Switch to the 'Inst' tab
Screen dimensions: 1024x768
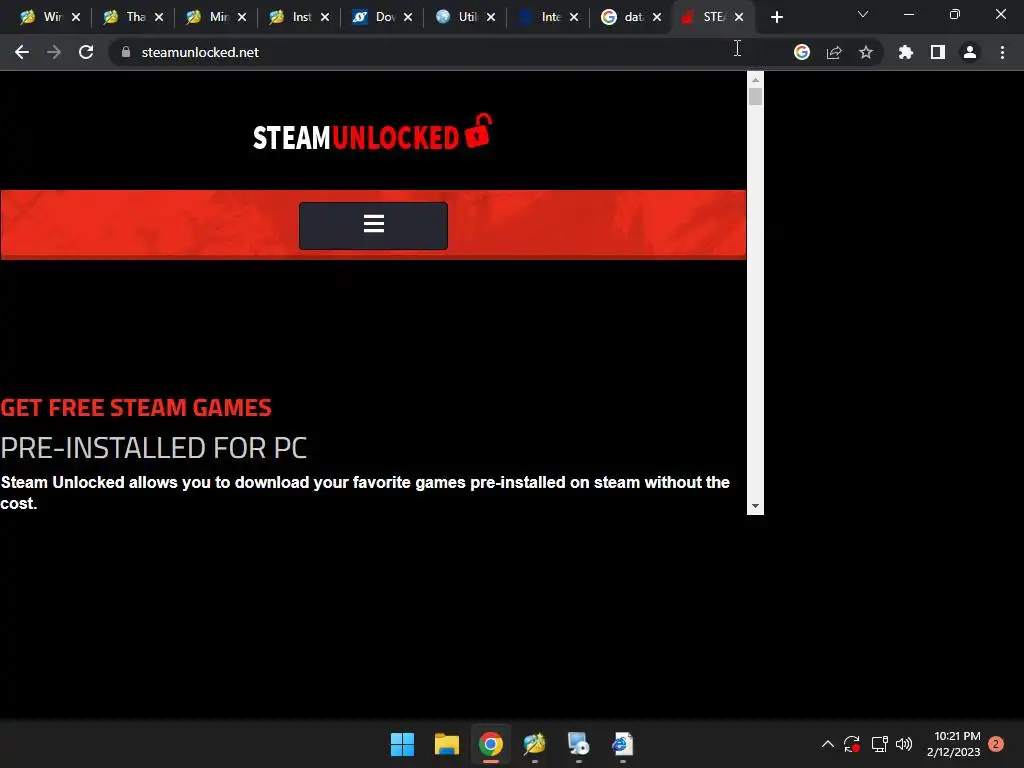click(298, 17)
